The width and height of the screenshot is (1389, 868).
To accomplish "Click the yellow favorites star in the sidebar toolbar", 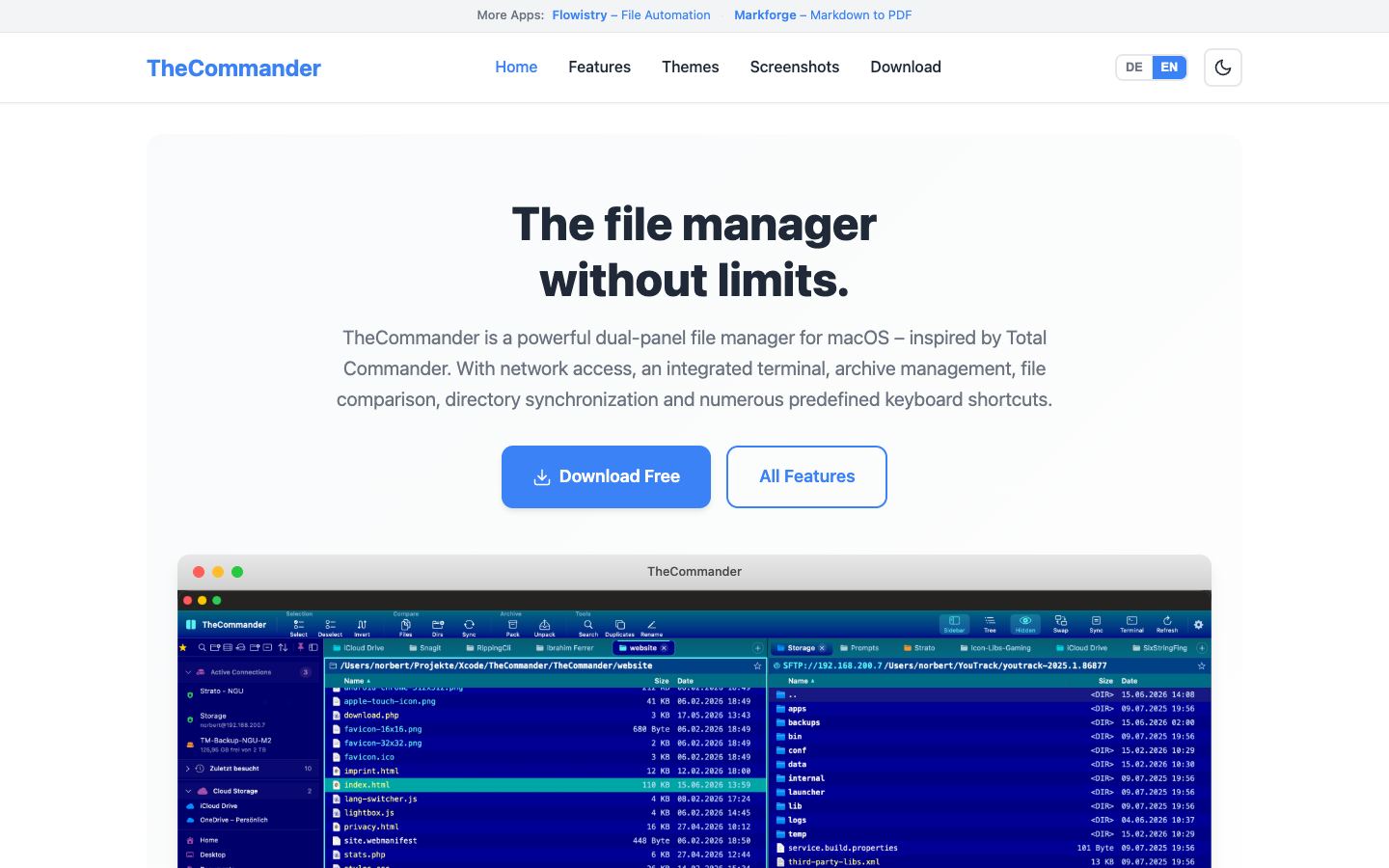I will pyautogui.click(x=183, y=648).
